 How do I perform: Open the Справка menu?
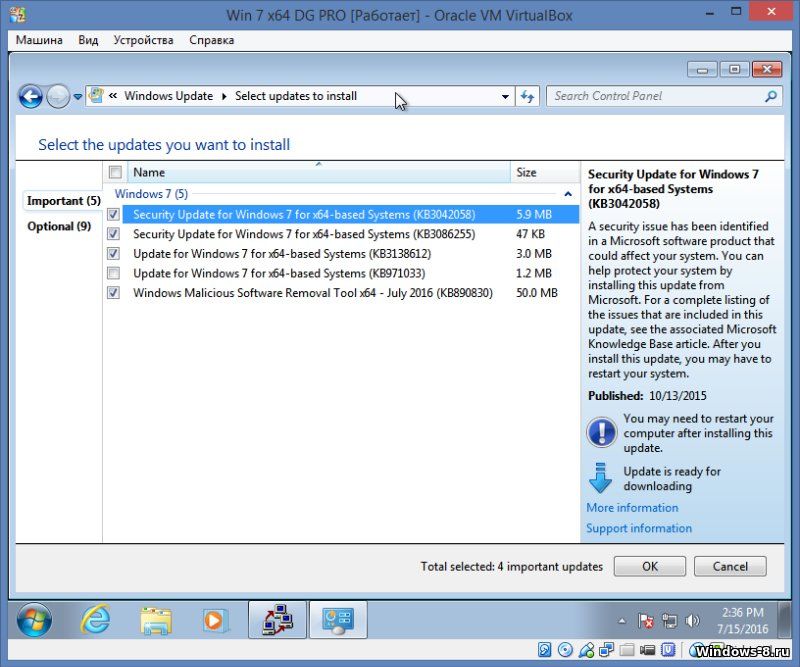point(211,40)
